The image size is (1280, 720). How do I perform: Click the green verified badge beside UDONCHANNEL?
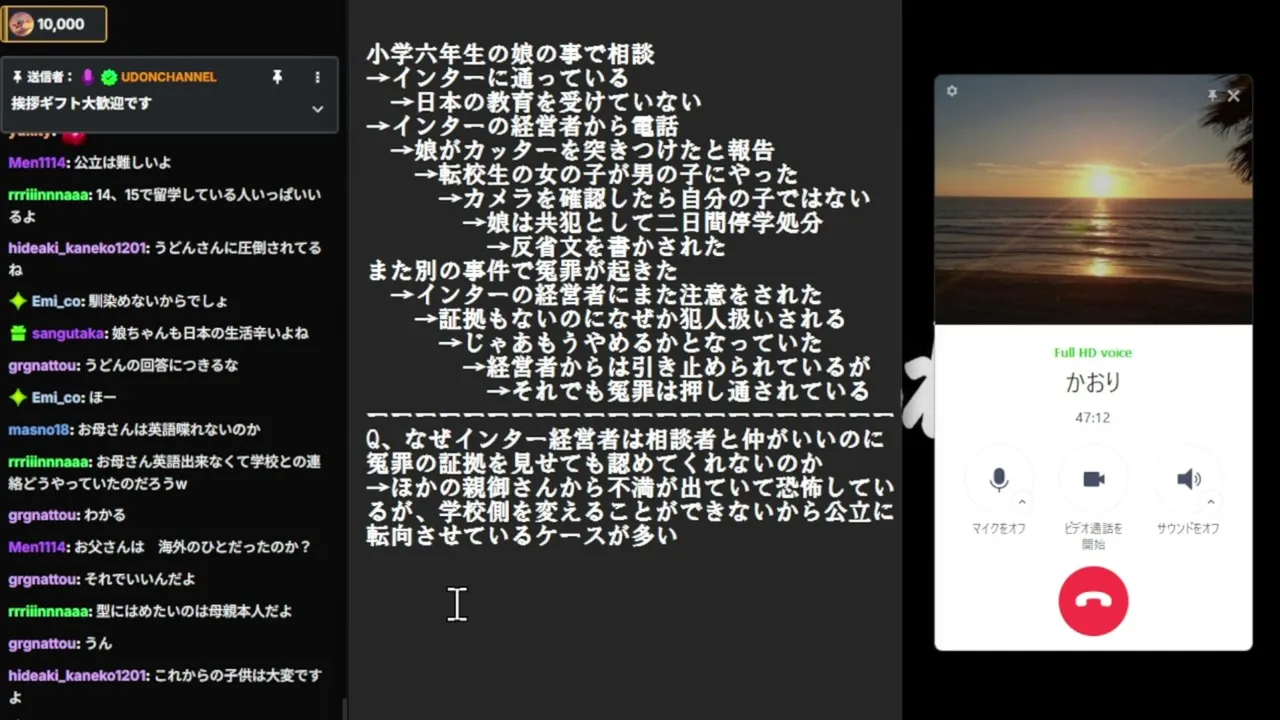pos(108,77)
